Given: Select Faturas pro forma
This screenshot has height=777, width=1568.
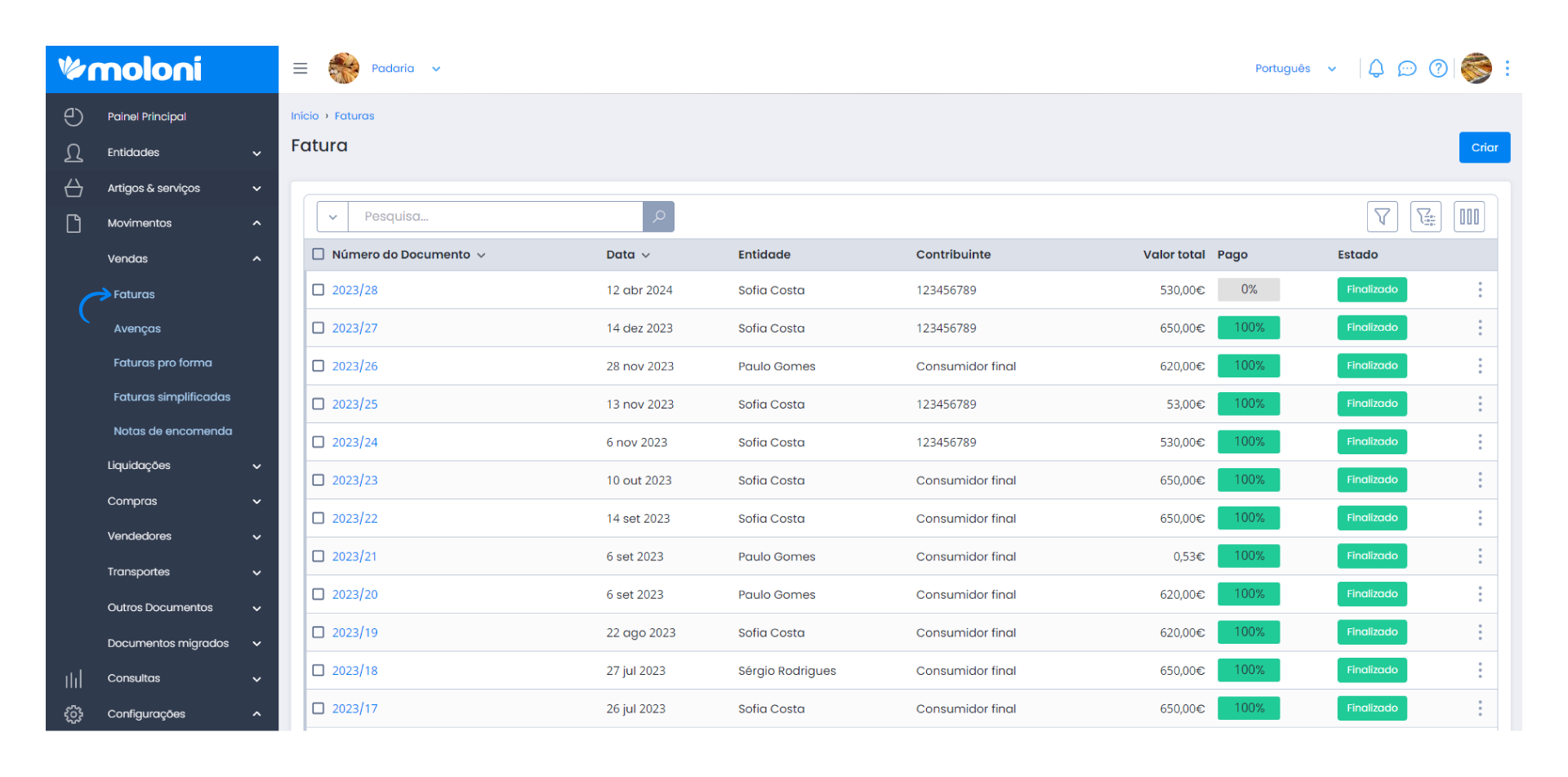Looking at the screenshot, I should (163, 363).
